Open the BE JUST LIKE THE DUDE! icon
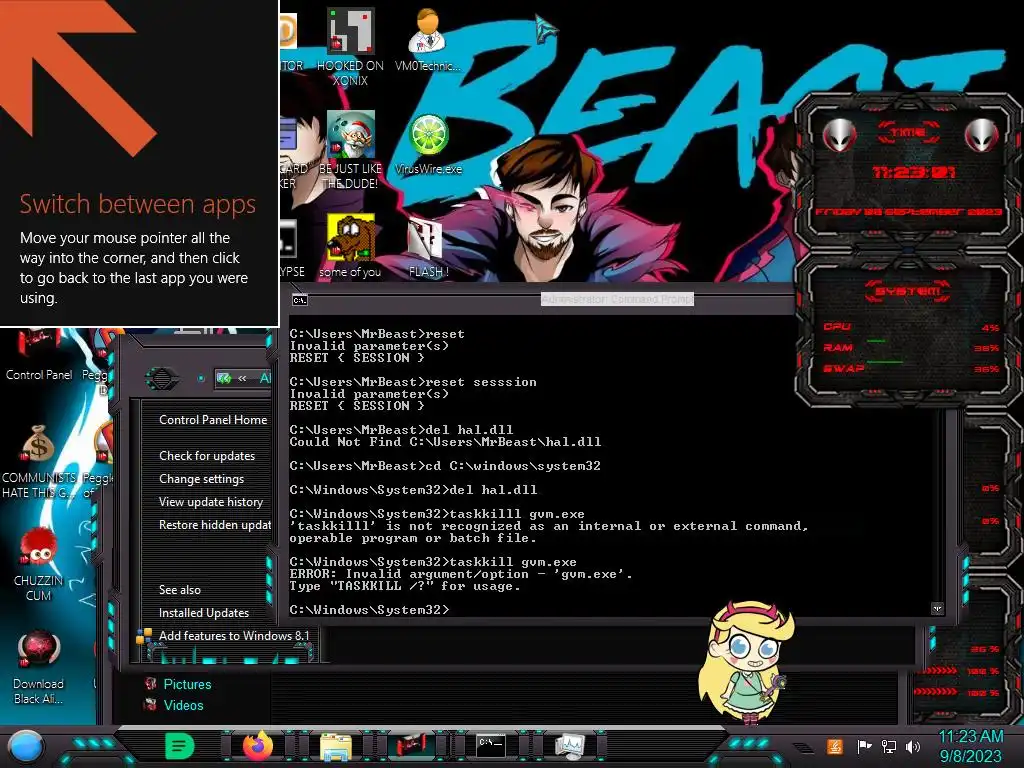The width and height of the screenshot is (1024, 768). (350, 150)
